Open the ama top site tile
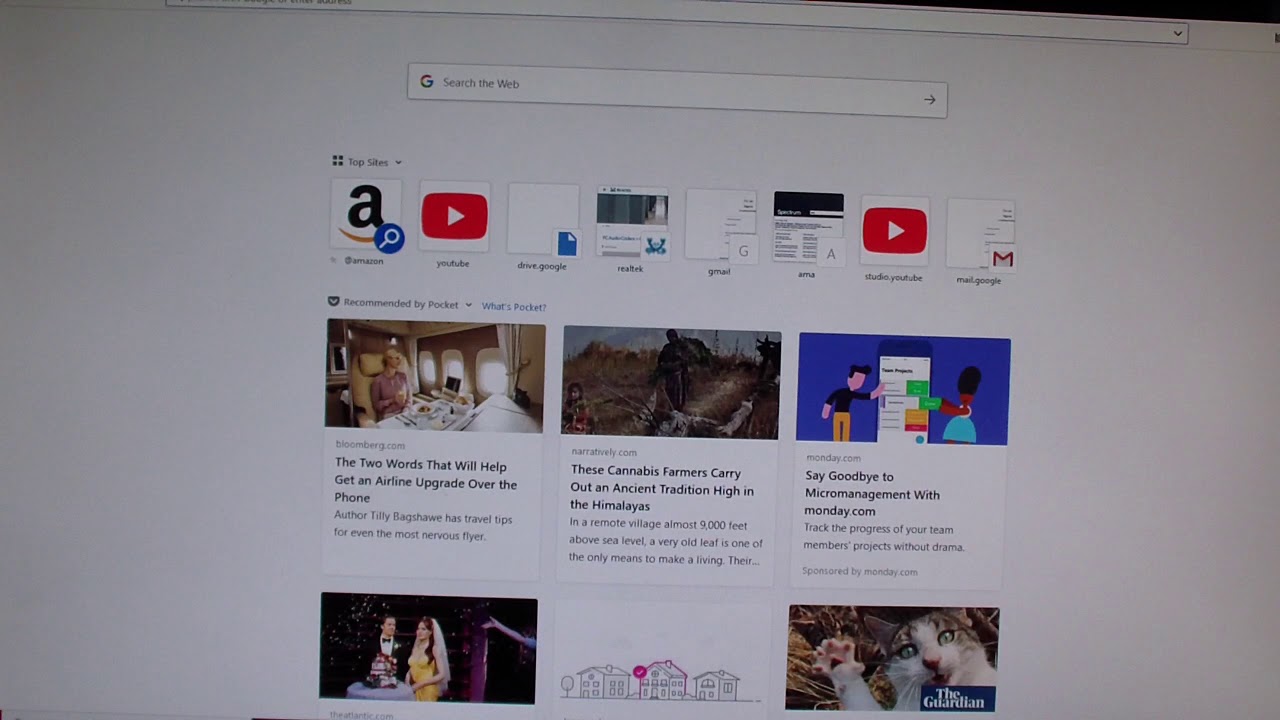Image resolution: width=1280 pixels, height=720 pixels. (808, 228)
